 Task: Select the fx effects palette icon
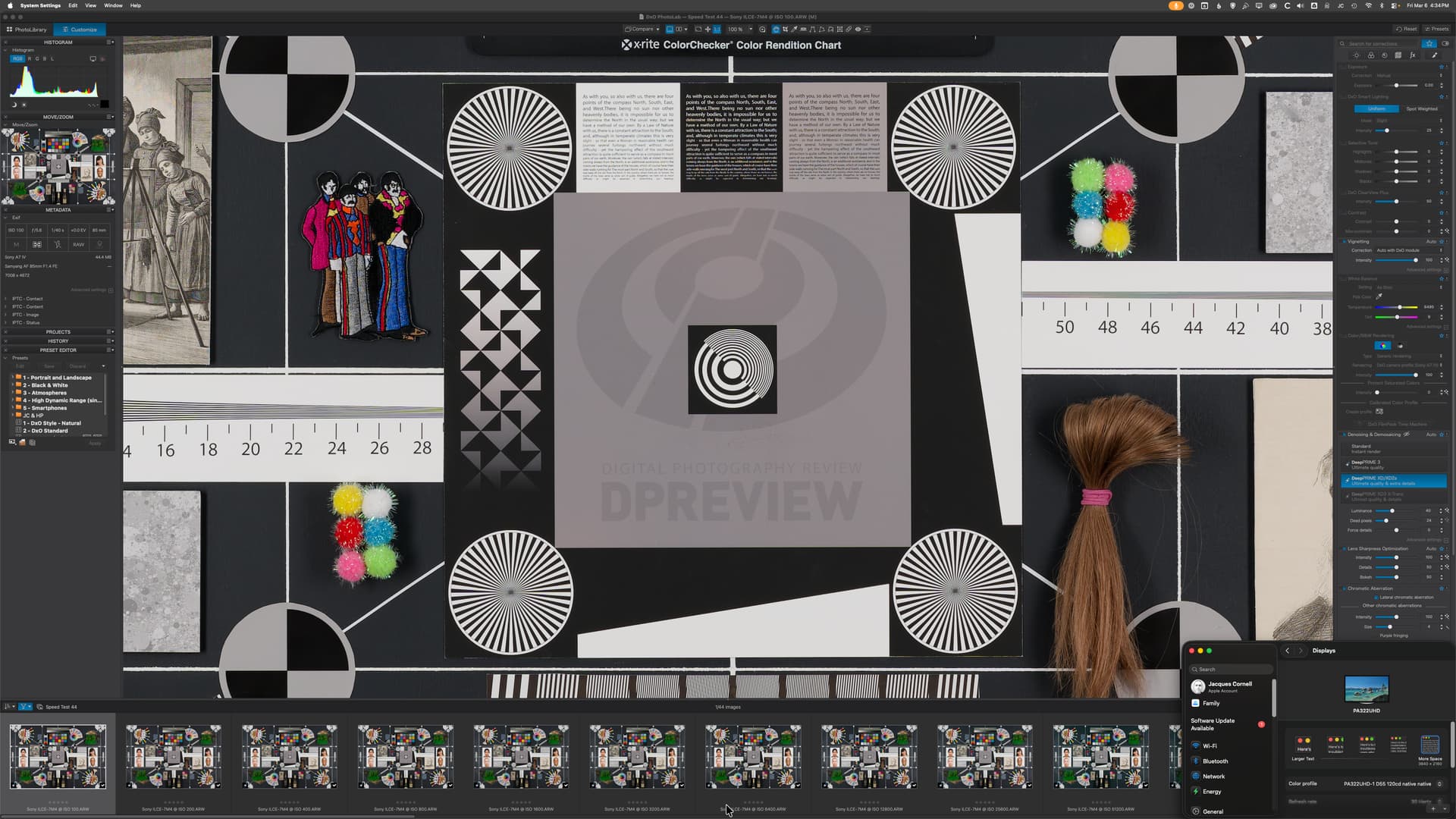tap(1412, 55)
